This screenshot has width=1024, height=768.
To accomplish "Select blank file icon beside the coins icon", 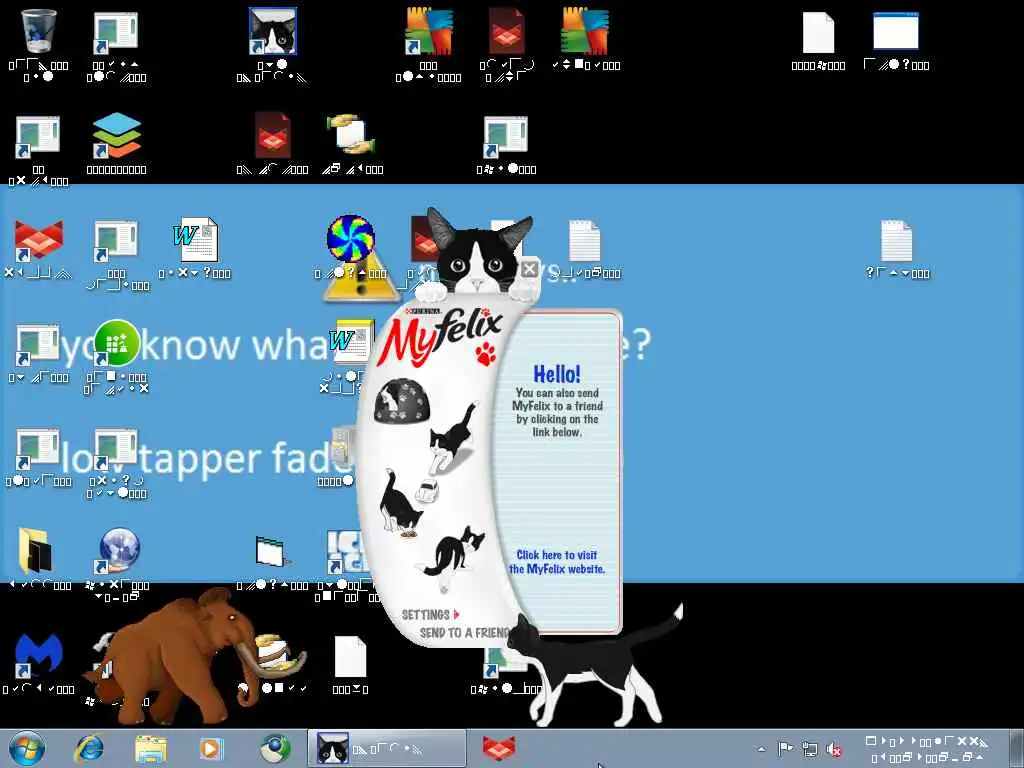I will click(x=351, y=656).
